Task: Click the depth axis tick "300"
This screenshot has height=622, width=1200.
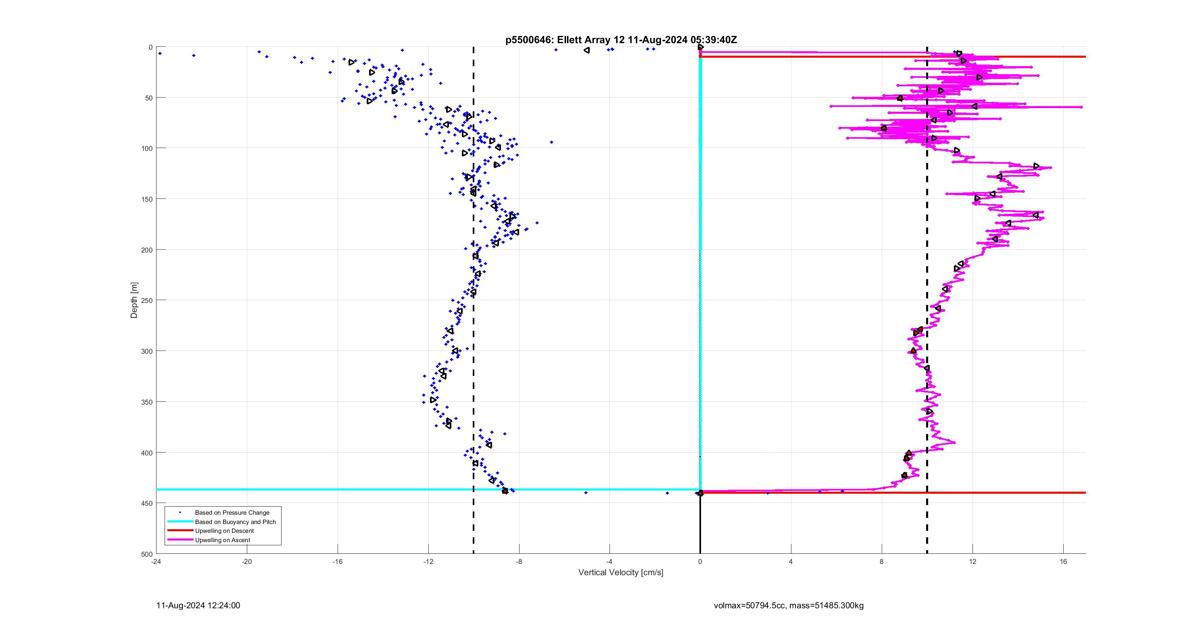Action: (x=146, y=351)
